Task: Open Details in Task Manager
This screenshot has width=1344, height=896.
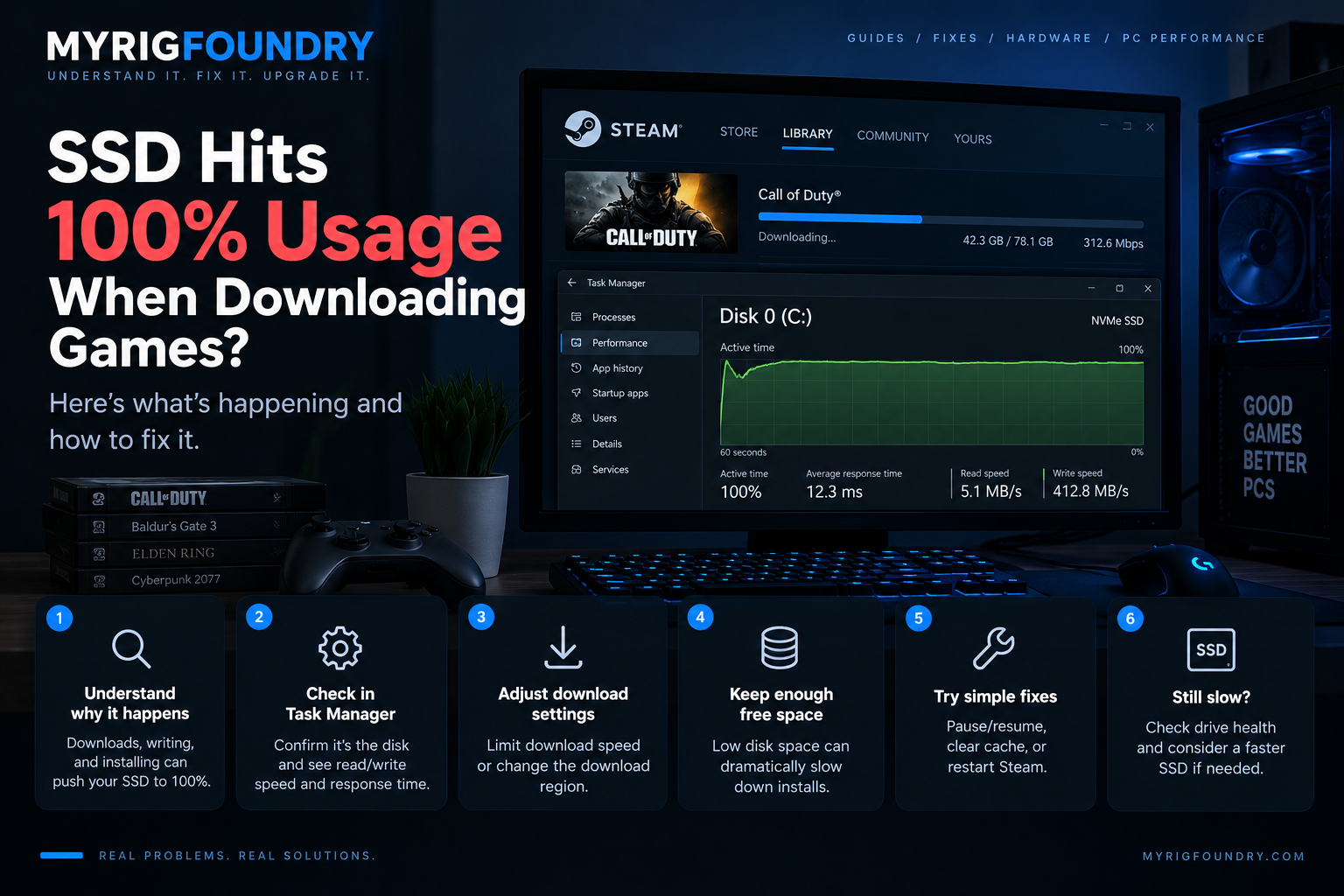Action: (629, 444)
